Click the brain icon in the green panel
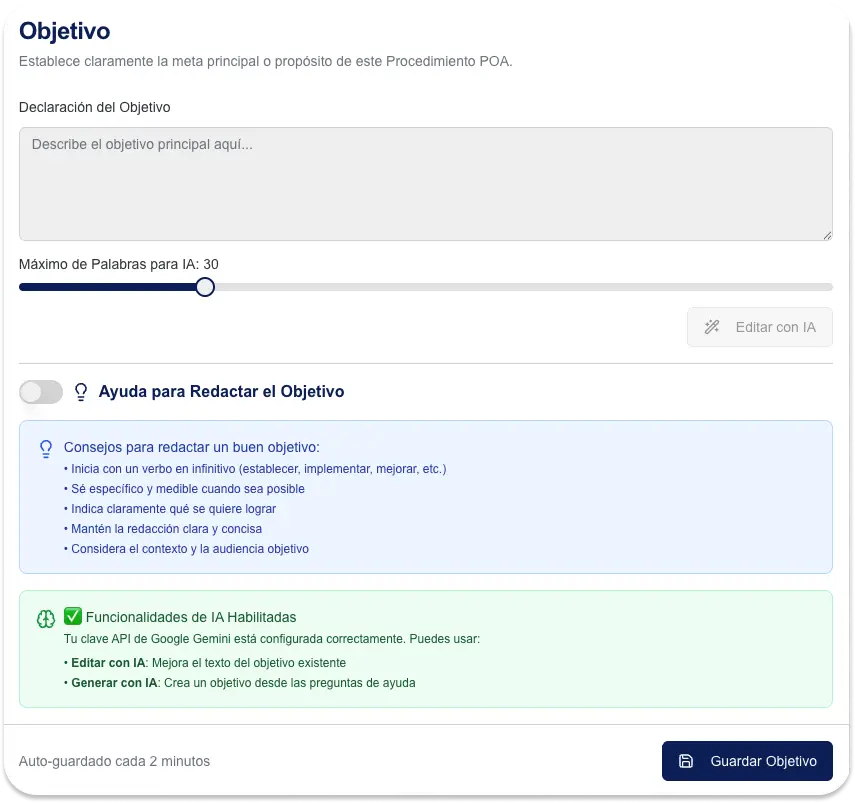This screenshot has height=803, width=855. pyautogui.click(x=46, y=619)
